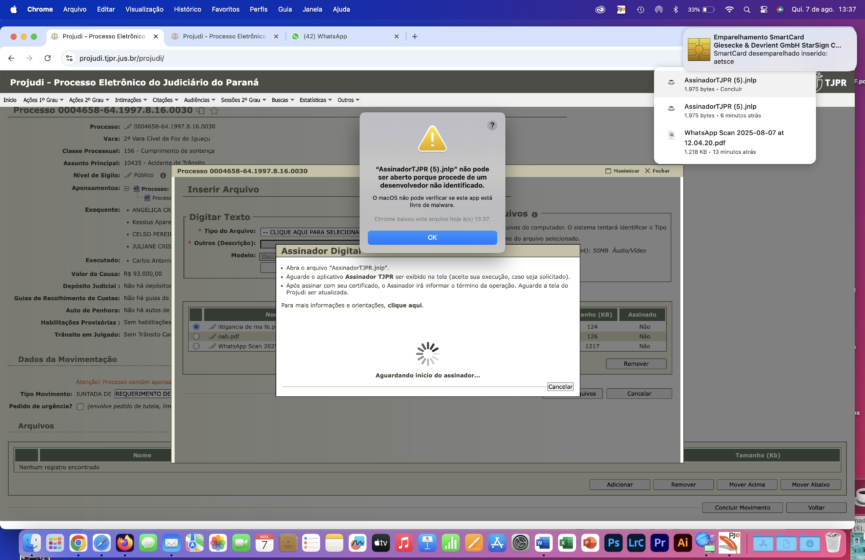Open Apple Music from the Dock

[403, 542]
